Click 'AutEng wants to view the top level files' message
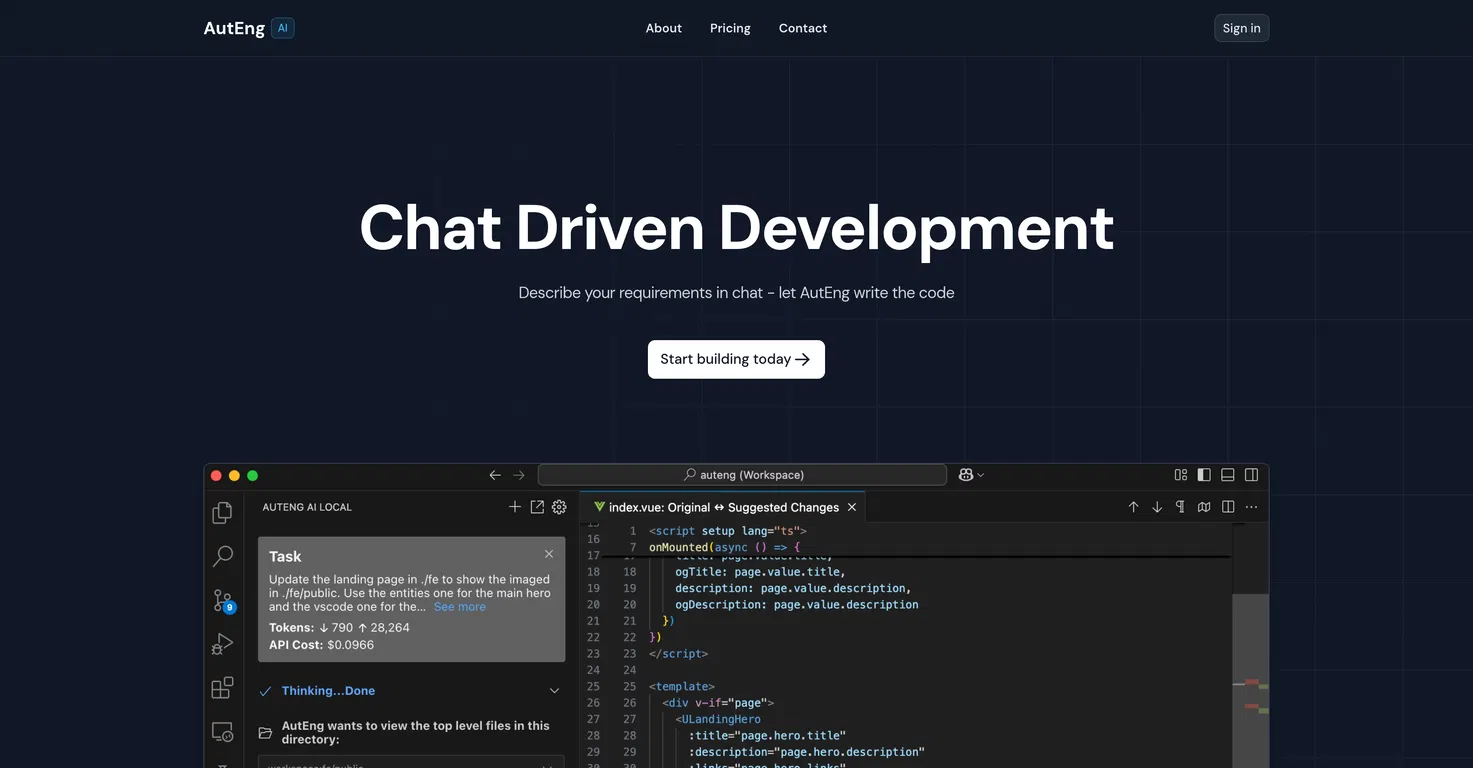This screenshot has height=768, width=1473. [416, 733]
